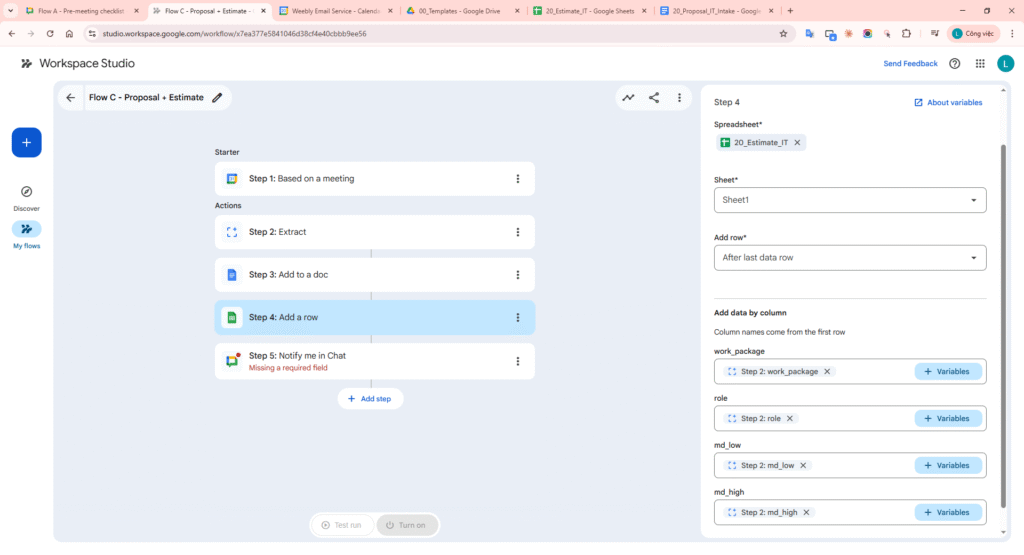The width and height of the screenshot is (1024, 555).
Task: Open the Google apps grid icon
Action: tap(980, 64)
